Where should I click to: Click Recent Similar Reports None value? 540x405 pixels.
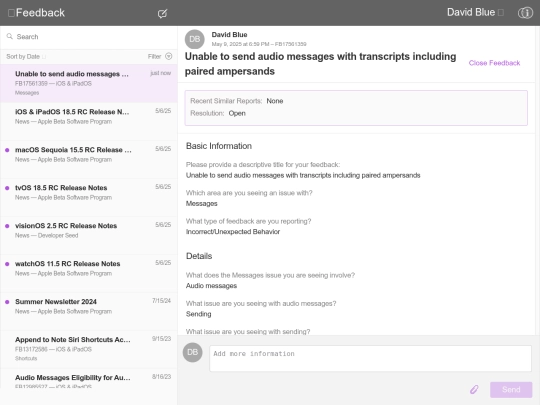275,101
